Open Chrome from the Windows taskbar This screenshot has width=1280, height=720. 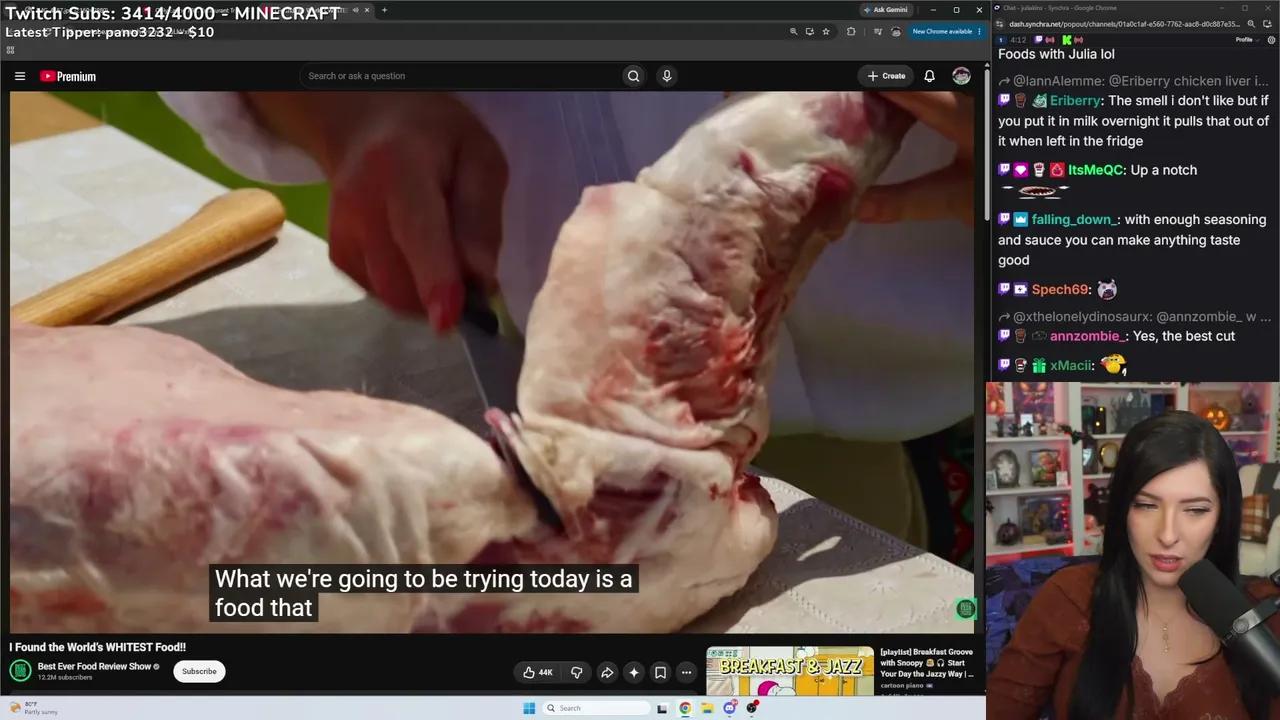685,708
